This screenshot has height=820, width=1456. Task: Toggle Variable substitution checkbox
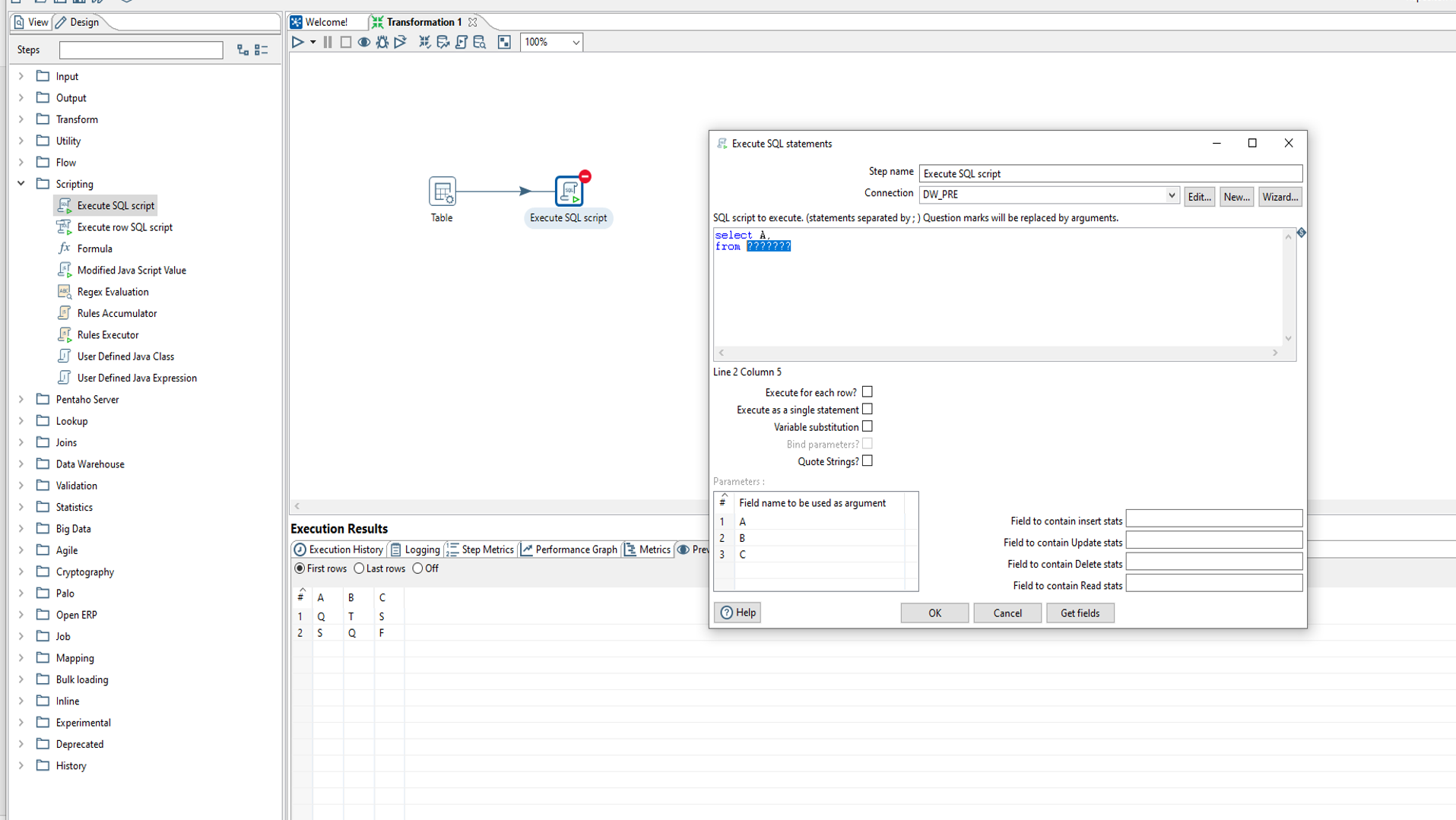coord(867,427)
